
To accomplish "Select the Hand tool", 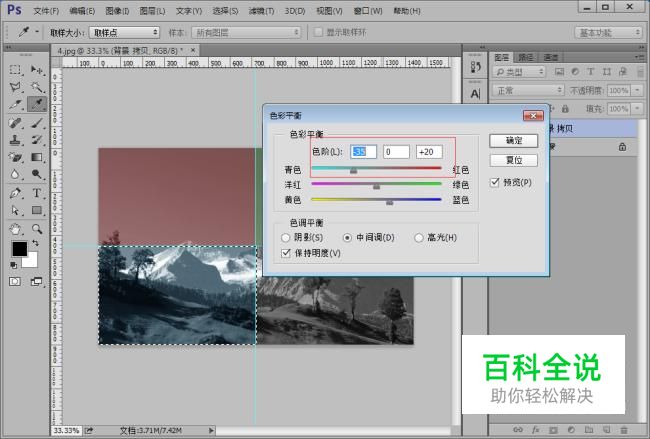I will tap(15, 229).
